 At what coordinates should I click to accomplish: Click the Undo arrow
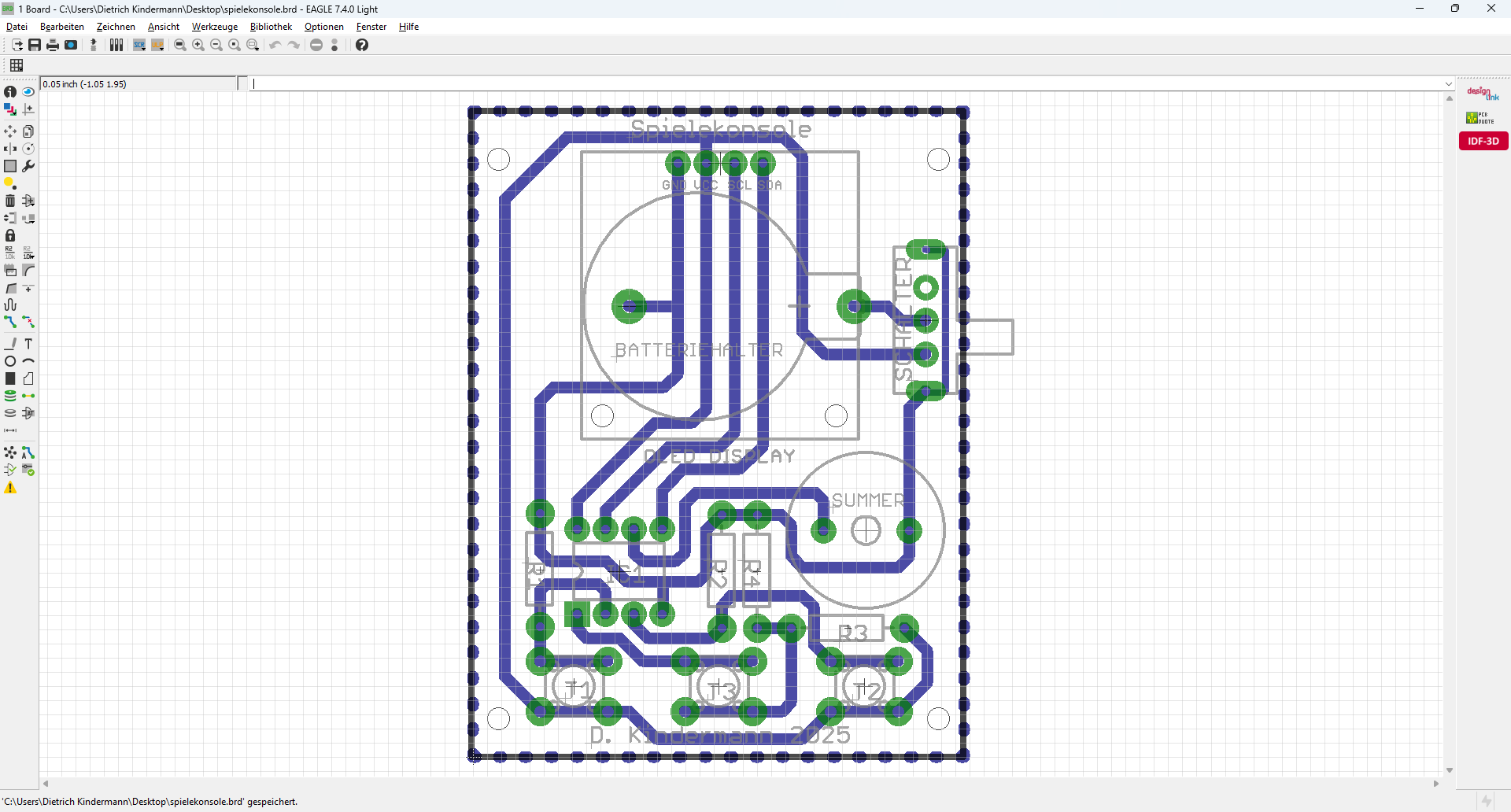[275, 45]
